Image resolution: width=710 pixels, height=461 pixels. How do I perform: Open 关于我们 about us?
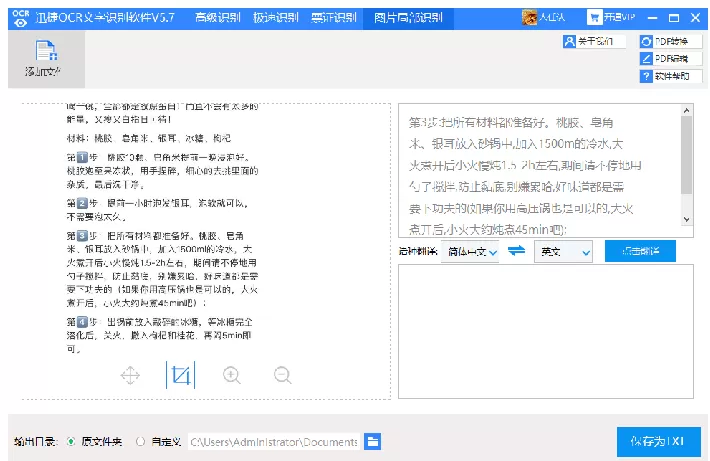(594, 41)
